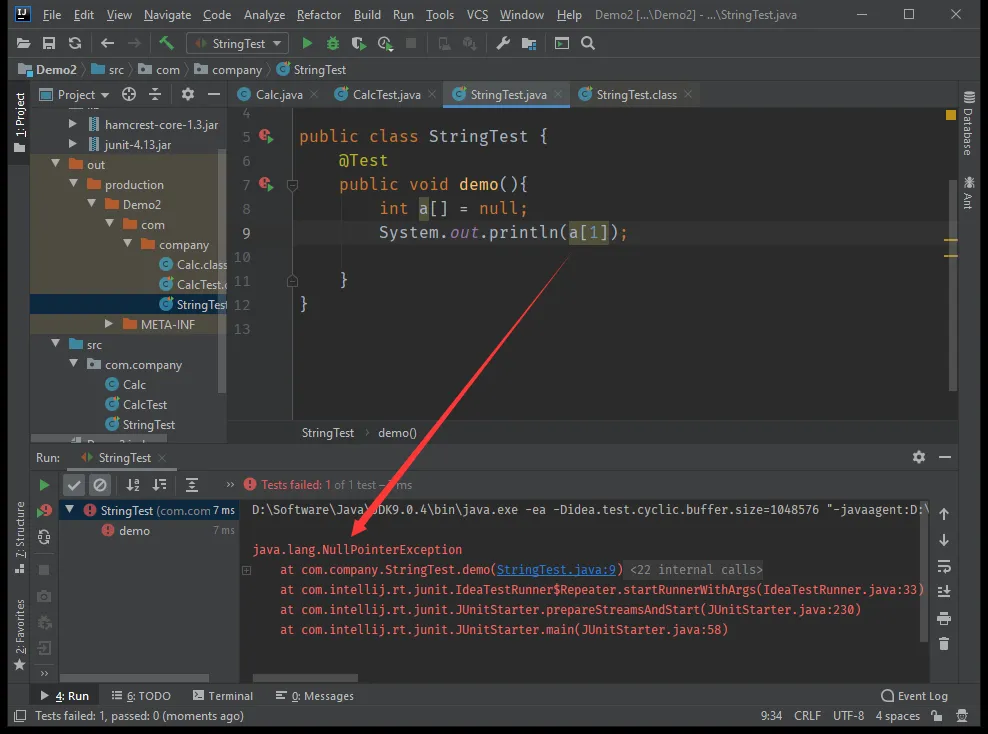
Task: Click the trash icon to clear console output
Action: [x=943, y=644]
